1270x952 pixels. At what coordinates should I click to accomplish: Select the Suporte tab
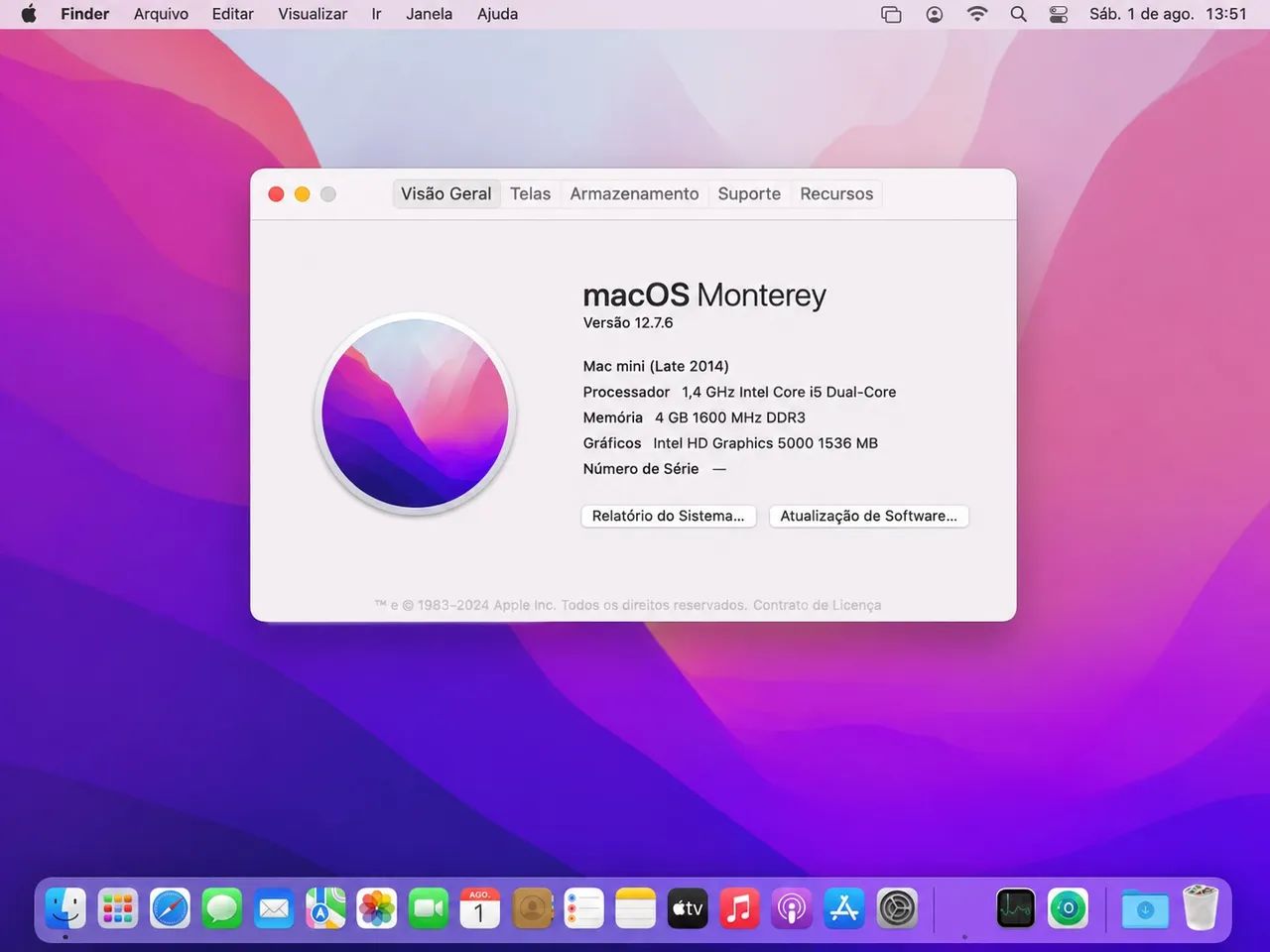(x=749, y=193)
